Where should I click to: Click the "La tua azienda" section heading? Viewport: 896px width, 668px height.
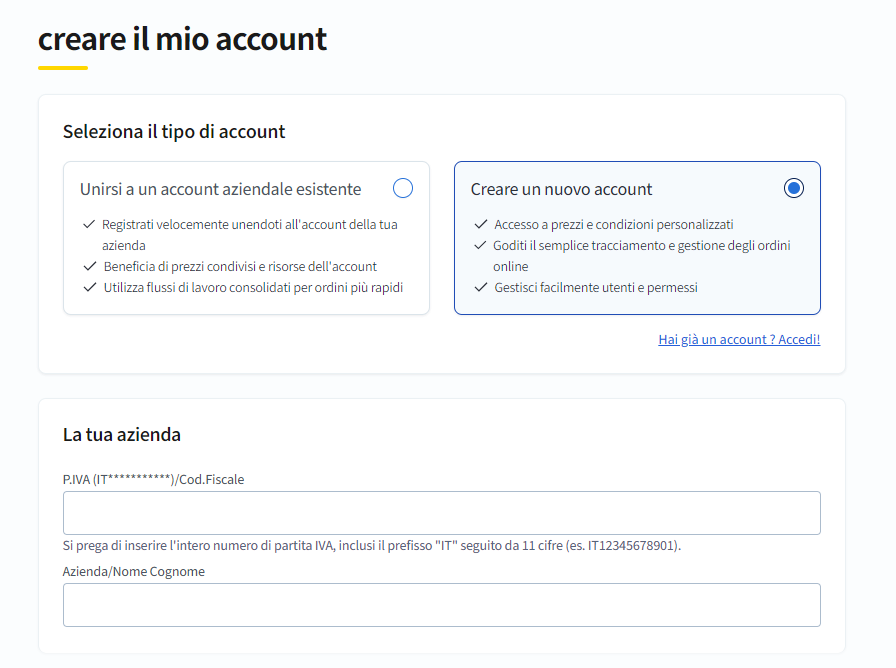(122, 434)
